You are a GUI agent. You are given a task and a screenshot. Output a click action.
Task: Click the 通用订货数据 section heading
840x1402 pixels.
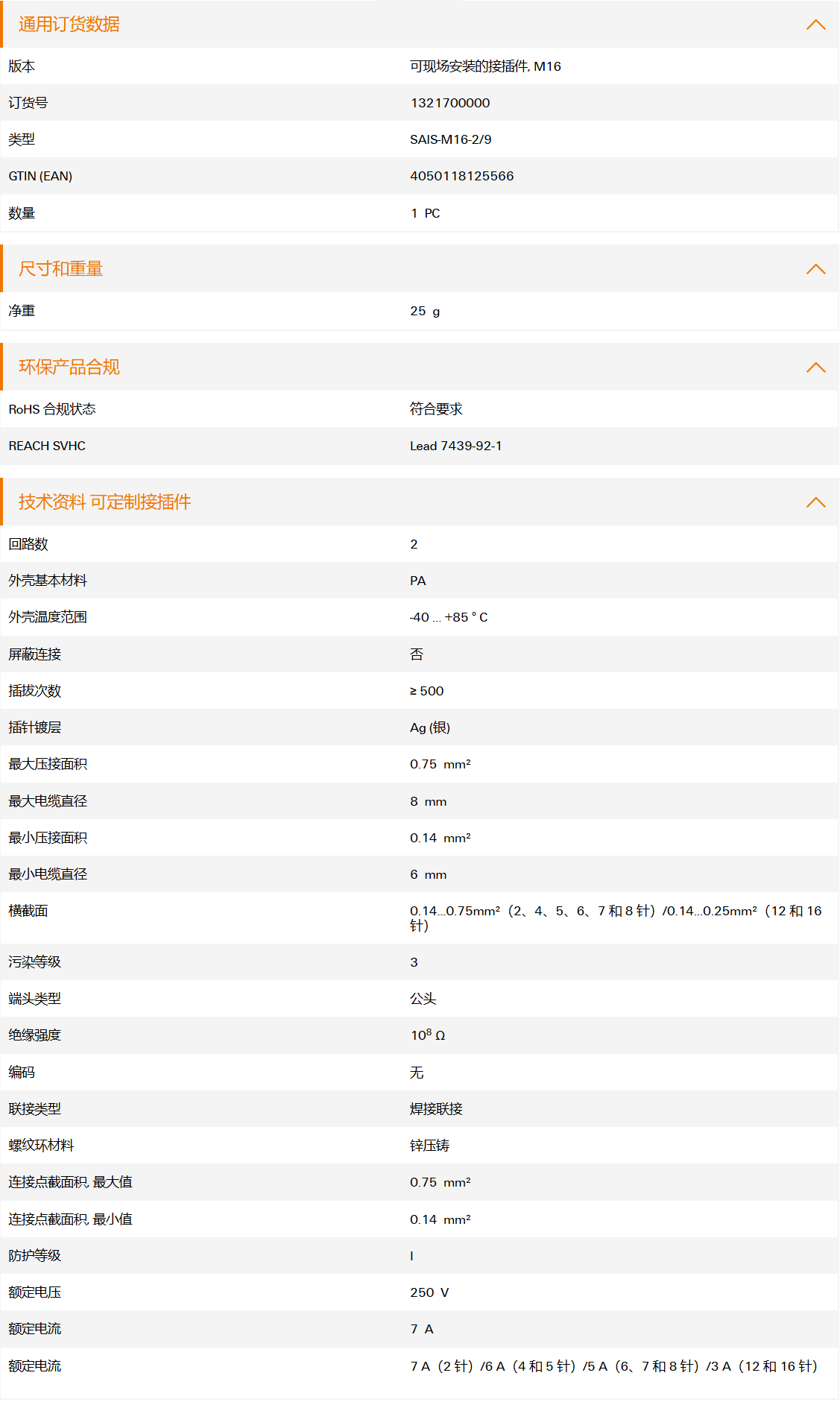pyautogui.click(x=69, y=25)
